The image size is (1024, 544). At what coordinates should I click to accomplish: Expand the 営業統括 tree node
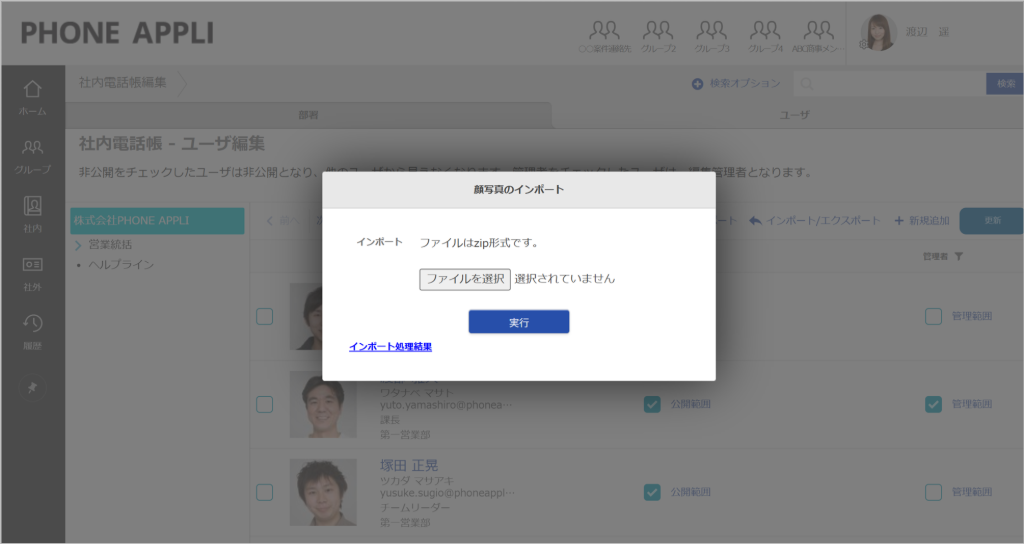click(x=79, y=244)
